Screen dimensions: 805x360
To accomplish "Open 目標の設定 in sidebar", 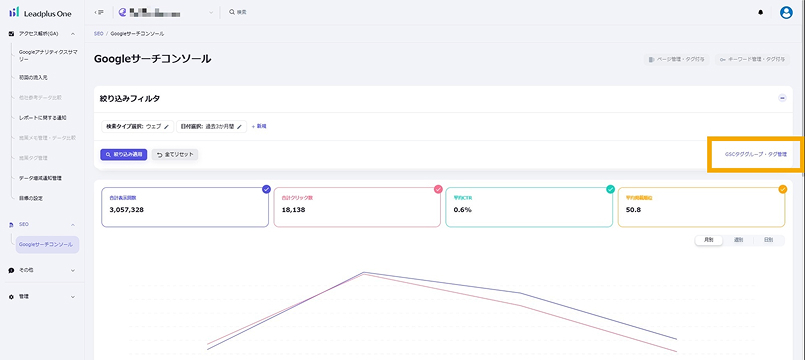I will tap(30, 198).
